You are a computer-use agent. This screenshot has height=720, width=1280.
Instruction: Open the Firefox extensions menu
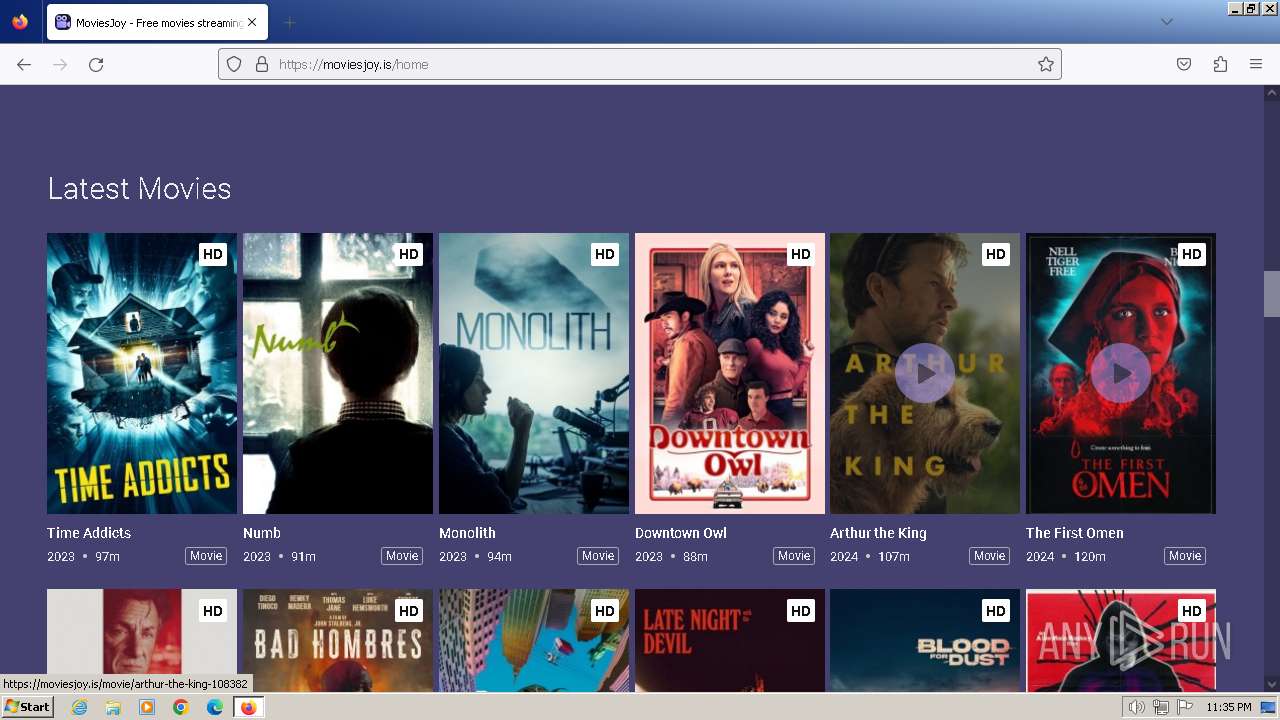[x=1220, y=64]
